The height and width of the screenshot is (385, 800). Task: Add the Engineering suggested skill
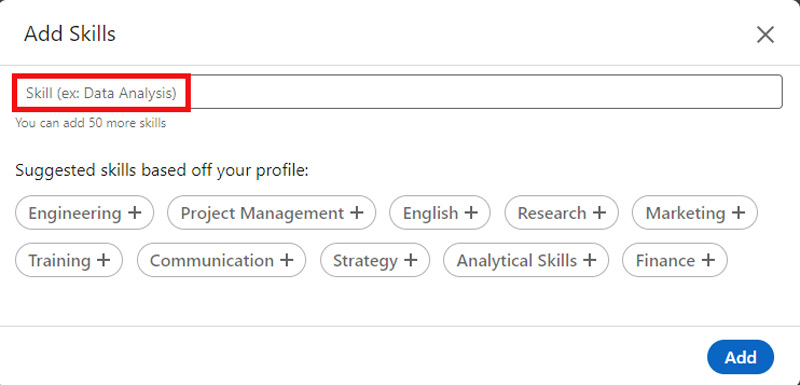84,213
